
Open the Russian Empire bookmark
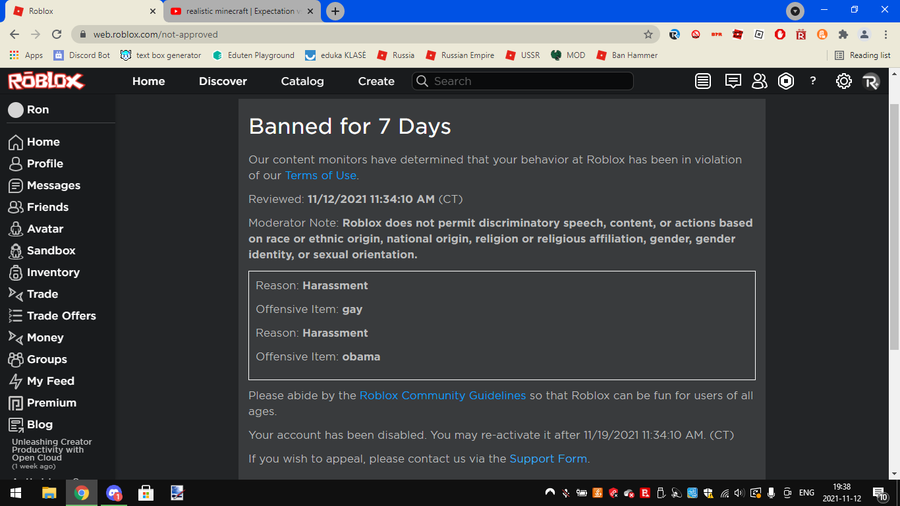(460, 55)
